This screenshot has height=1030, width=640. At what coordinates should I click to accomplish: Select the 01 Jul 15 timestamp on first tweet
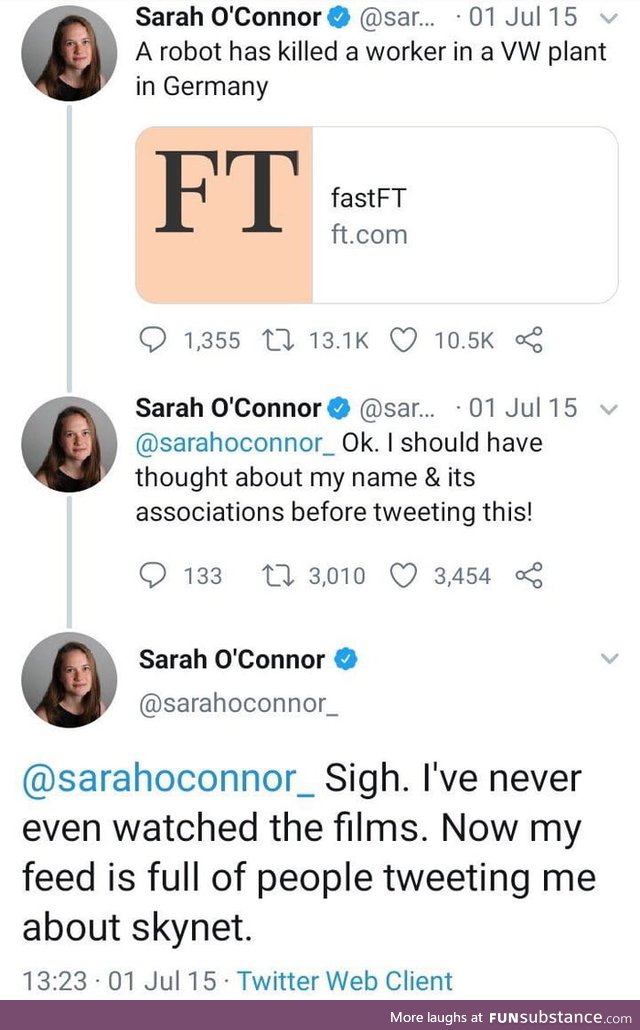pos(523,16)
